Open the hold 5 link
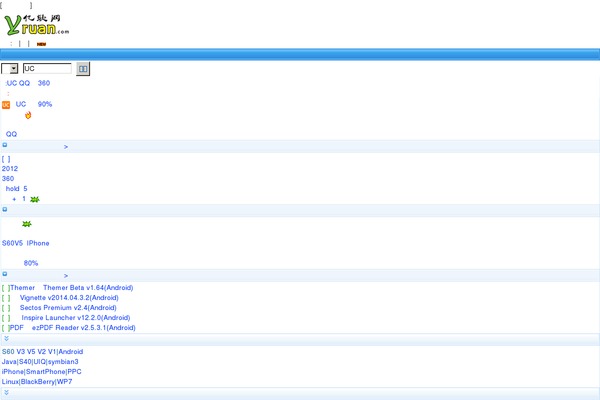600x400 pixels. click(16, 188)
